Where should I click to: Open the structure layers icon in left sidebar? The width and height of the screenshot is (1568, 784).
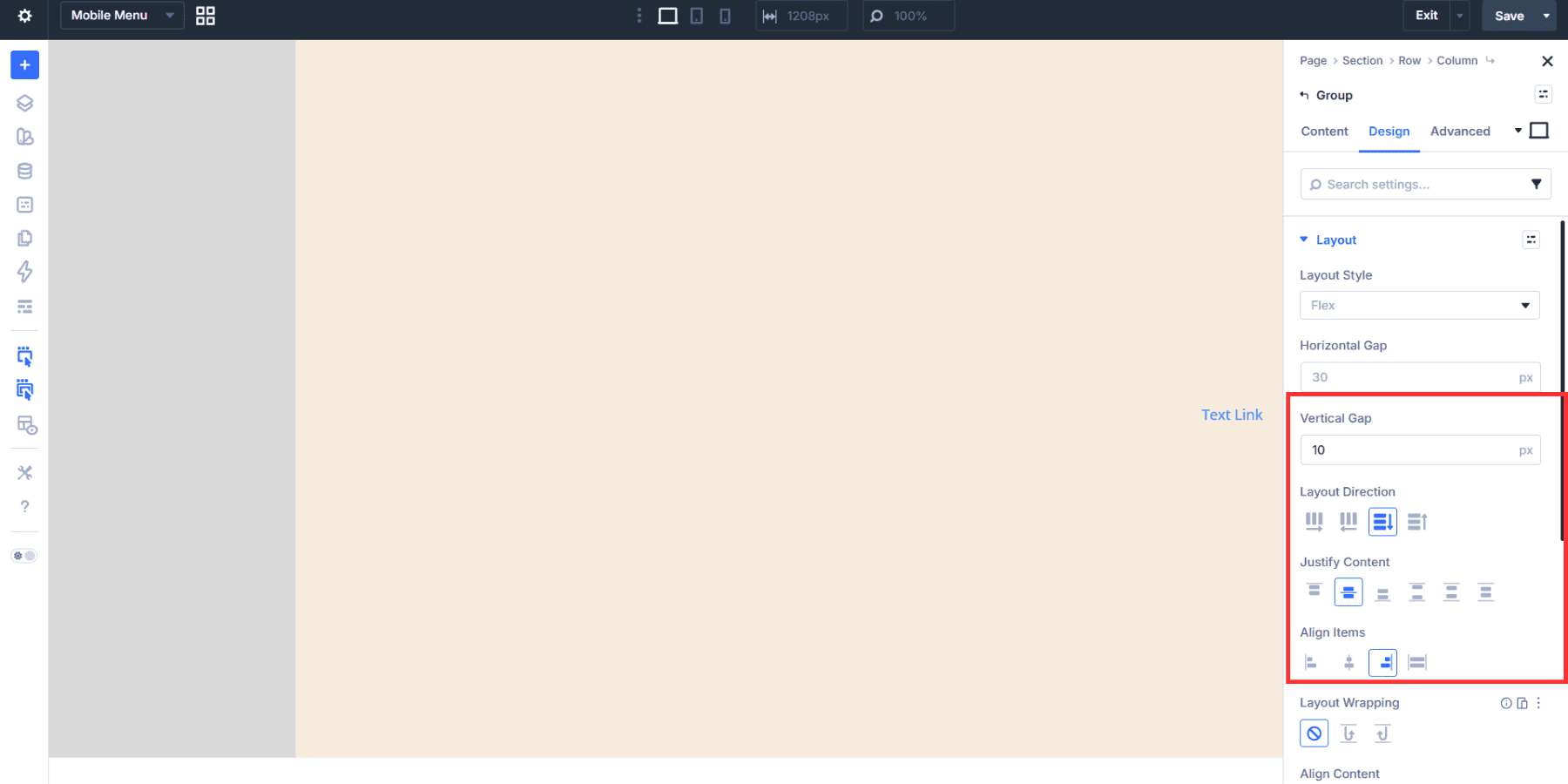pyautogui.click(x=24, y=102)
